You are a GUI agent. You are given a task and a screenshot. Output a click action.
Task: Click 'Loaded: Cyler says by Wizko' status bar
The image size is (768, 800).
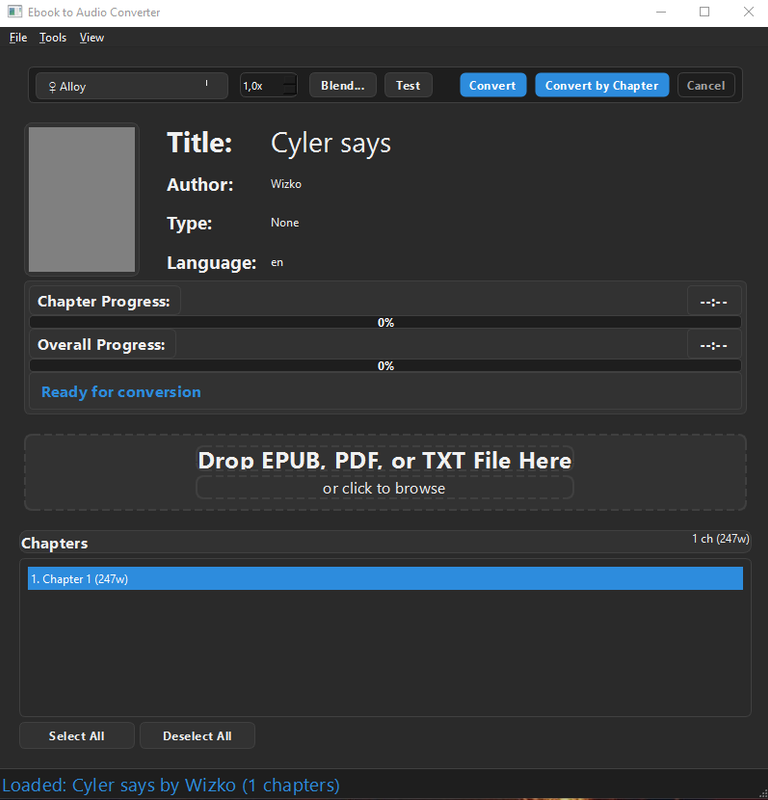[171, 785]
